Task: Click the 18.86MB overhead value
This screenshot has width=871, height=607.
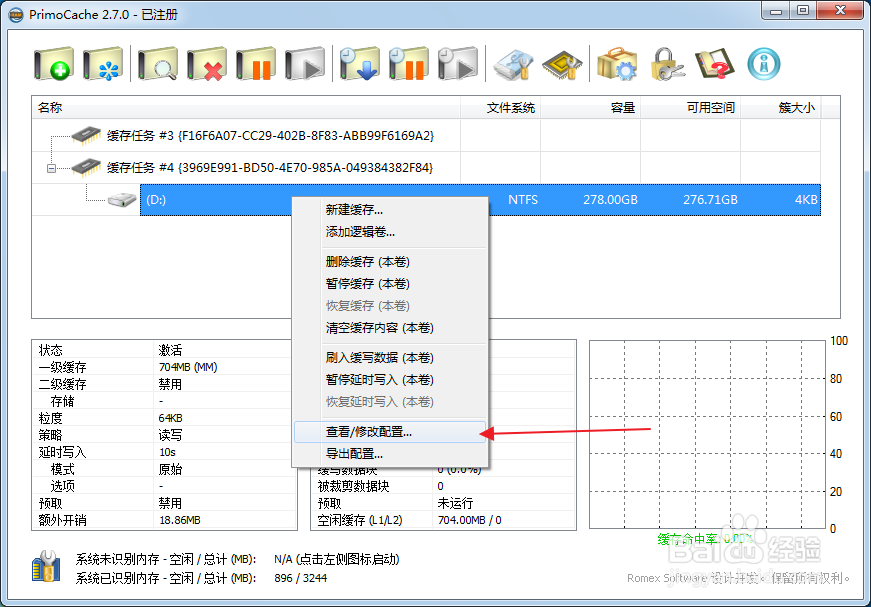Action: coord(179,520)
